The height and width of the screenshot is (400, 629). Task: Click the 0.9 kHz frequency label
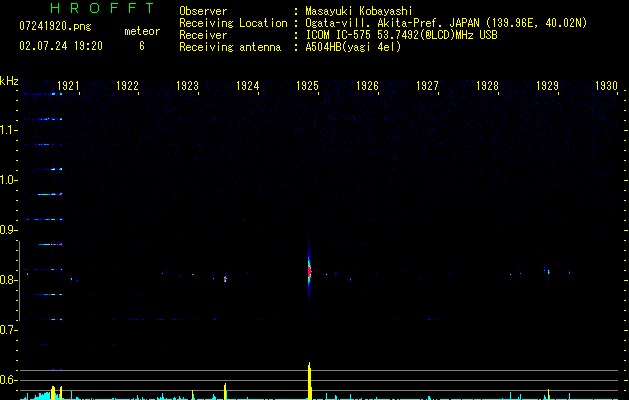(x=9, y=230)
